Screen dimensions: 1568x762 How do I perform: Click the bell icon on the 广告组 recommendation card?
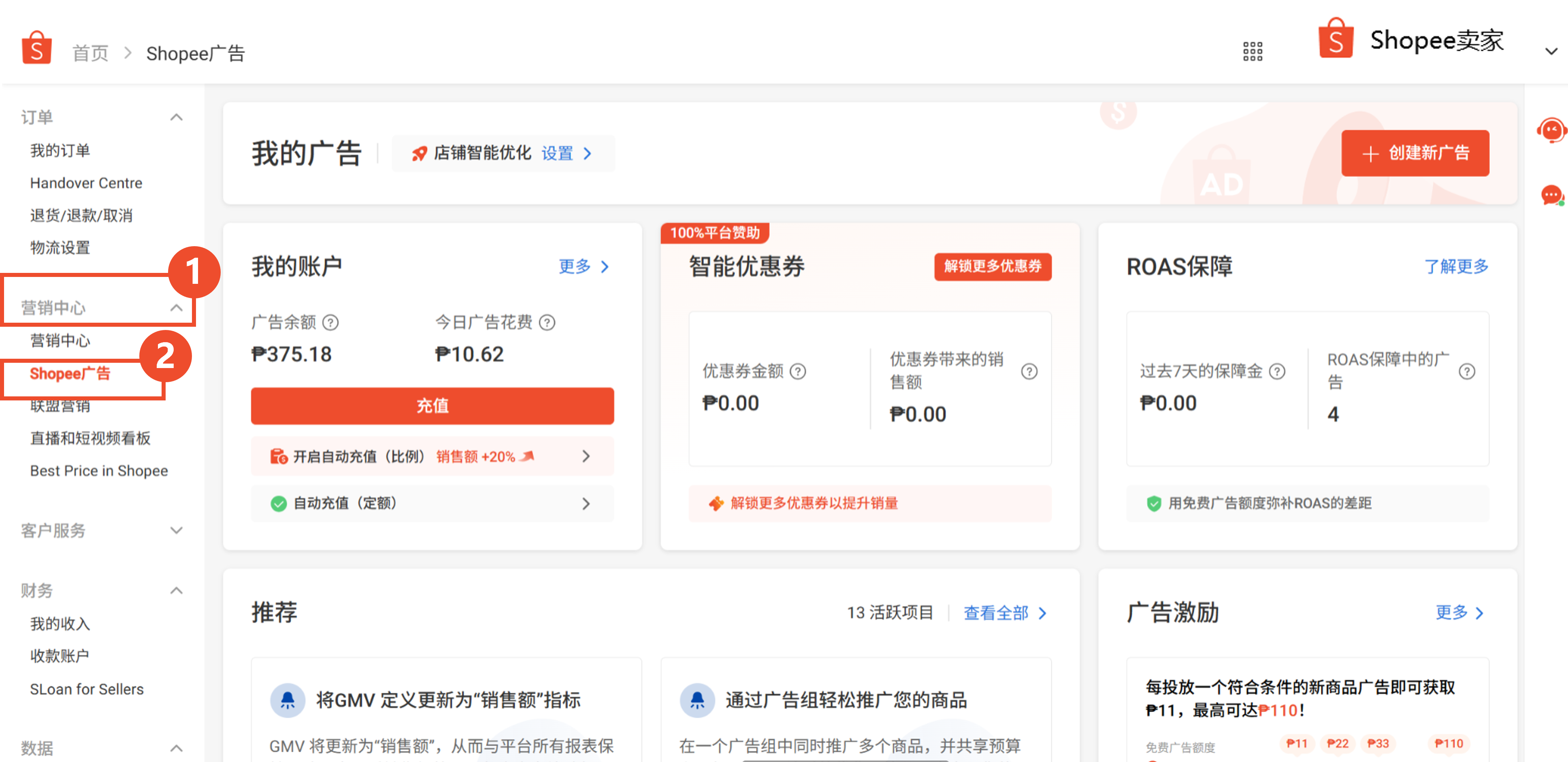pyautogui.click(x=697, y=700)
